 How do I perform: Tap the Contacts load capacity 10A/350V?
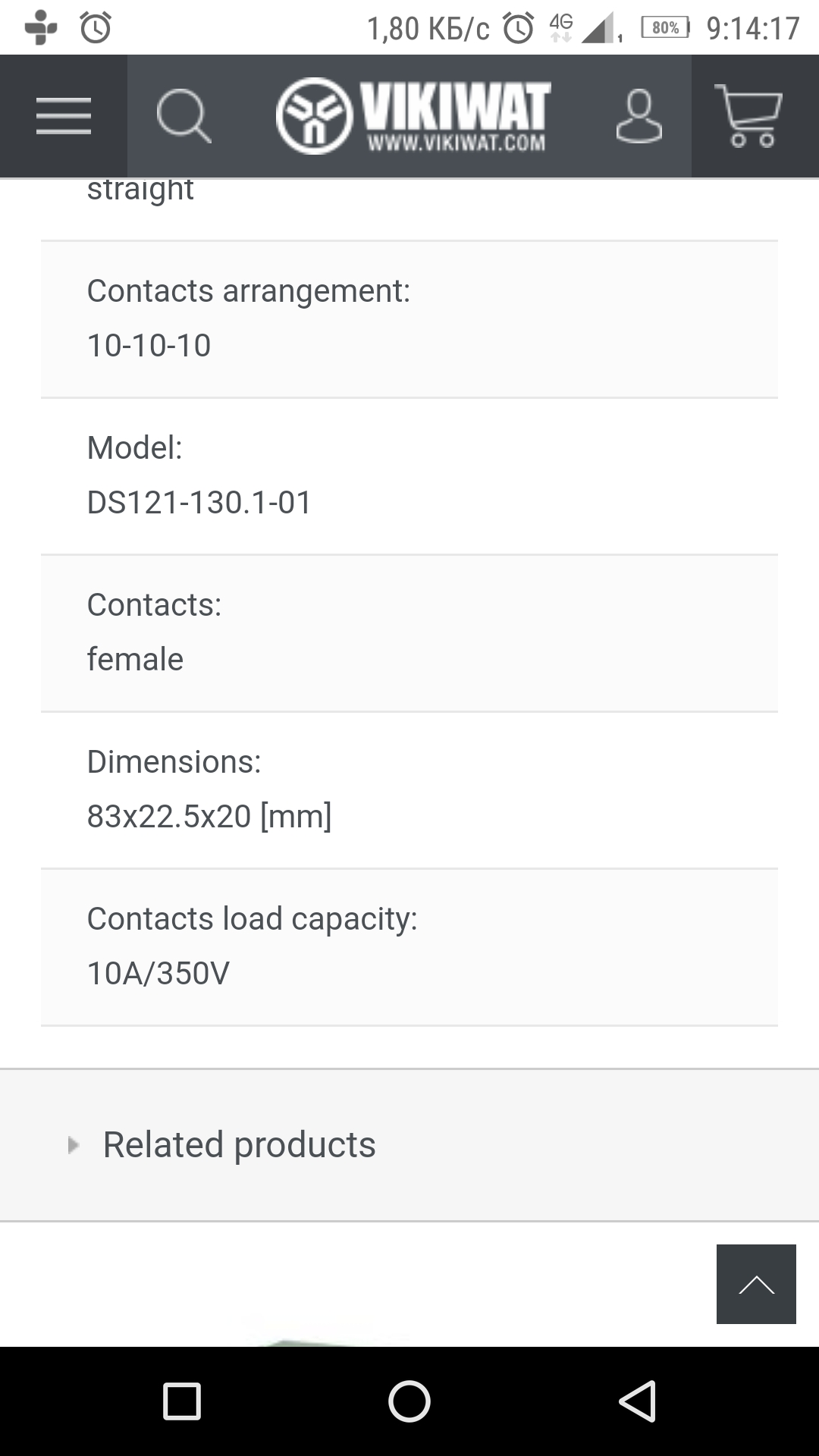coord(158,974)
